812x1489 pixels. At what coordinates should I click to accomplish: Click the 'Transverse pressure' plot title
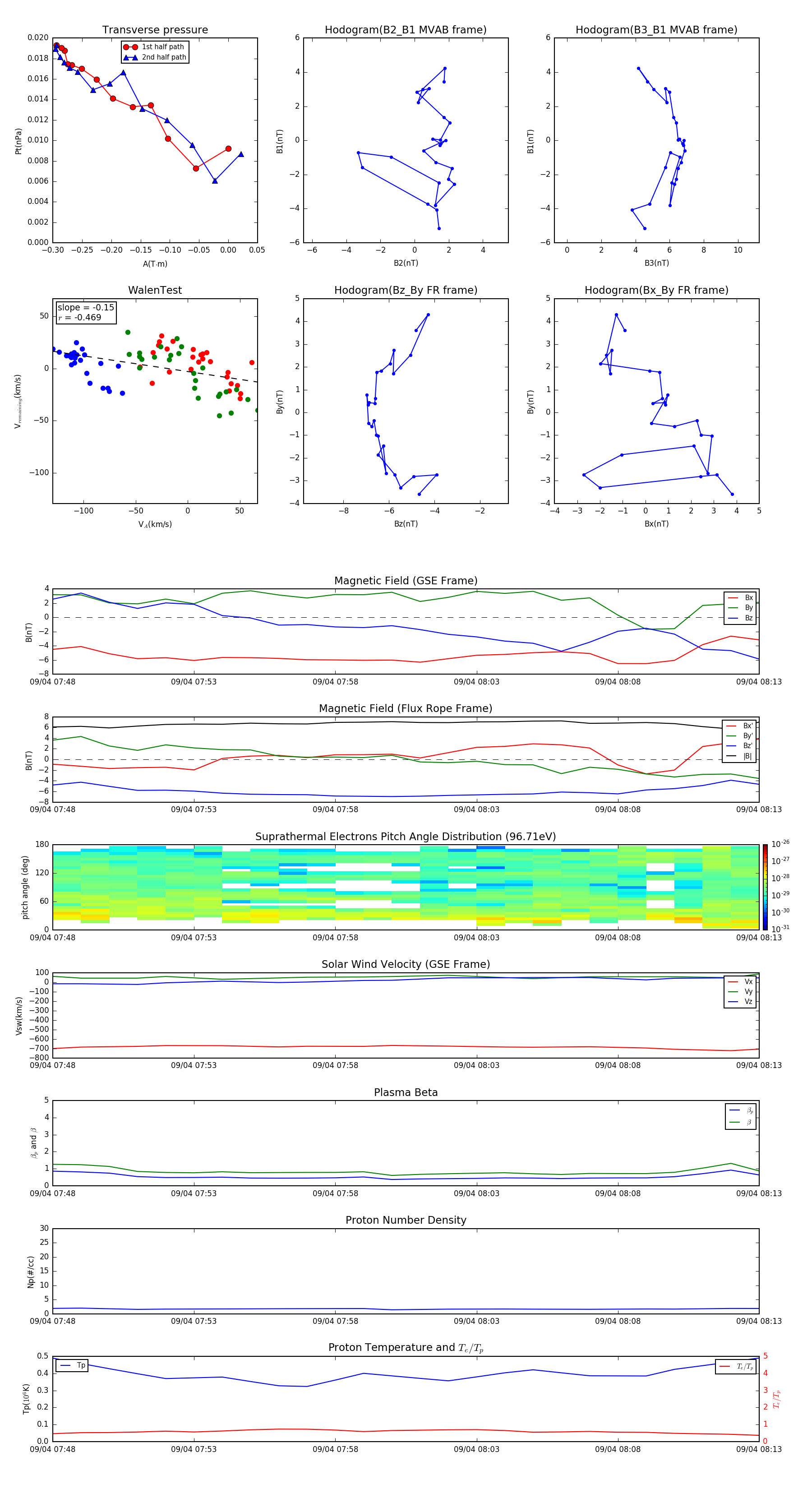click(x=155, y=29)
